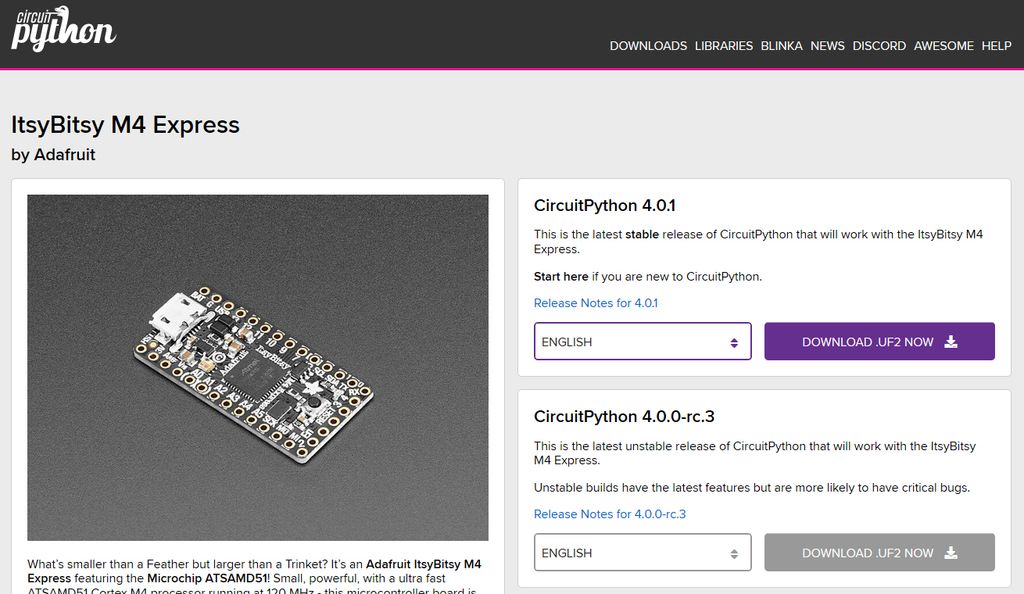Click the ItsyBitsy M4 board photo
1024x594 pixels.
257,367
